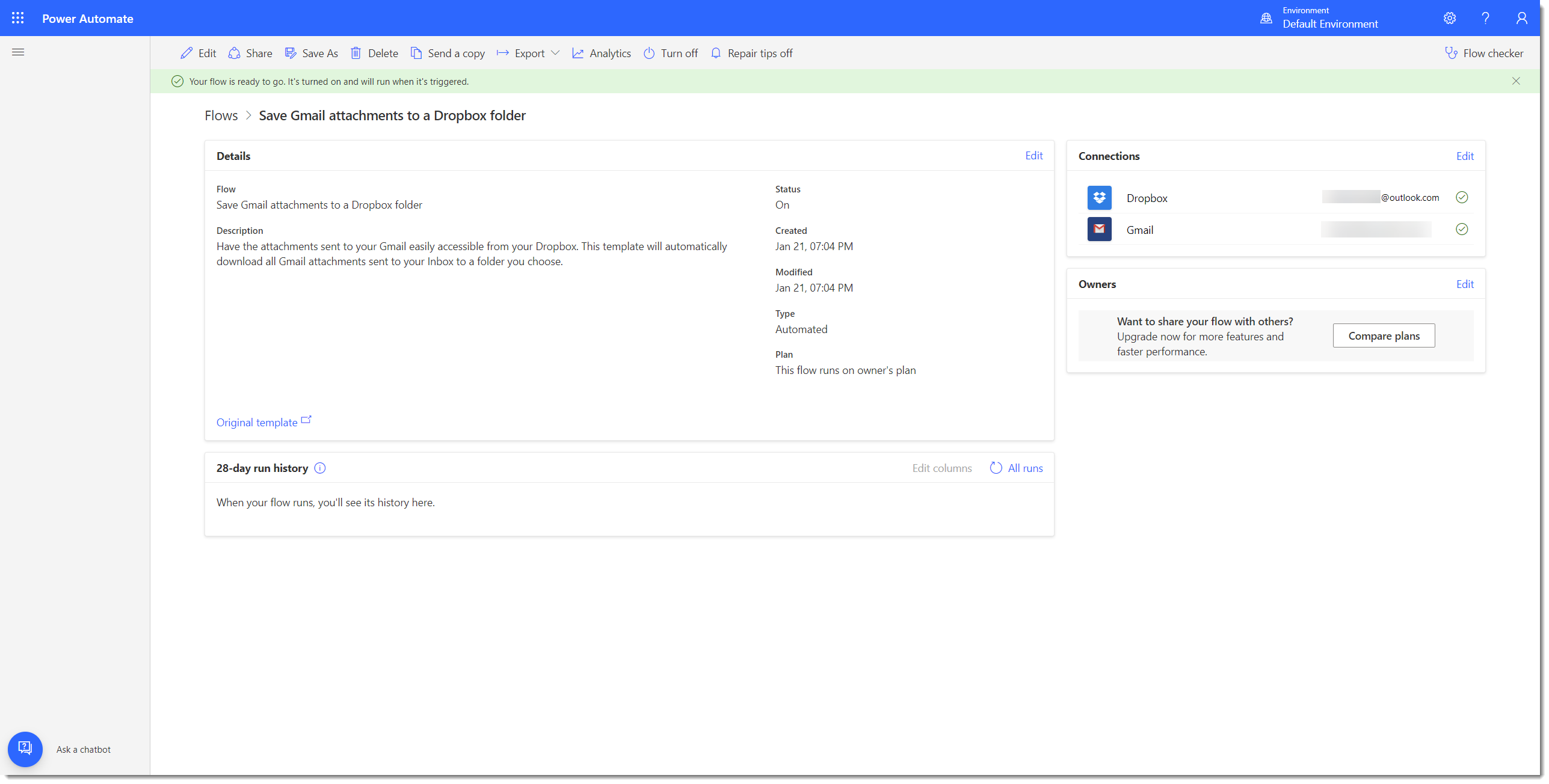Go to Flows breadcrumb
Image resolution: width=1549 pixels, height=784 pixels.
click(x=221, y=115)
